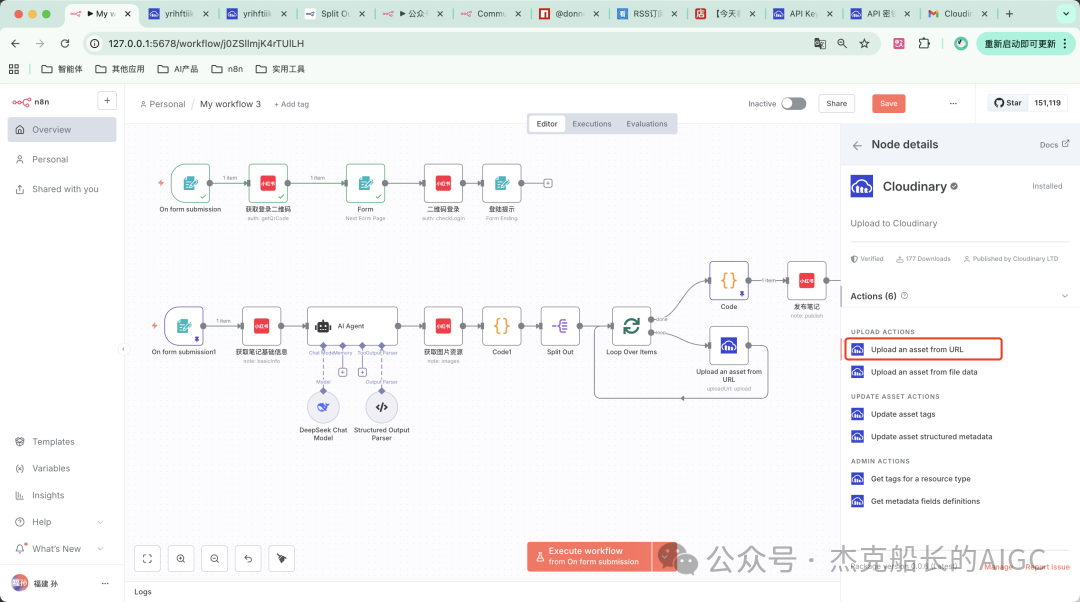1080x602 pixels.
Task: Select the 发布笔记 node
Action: 807,280
